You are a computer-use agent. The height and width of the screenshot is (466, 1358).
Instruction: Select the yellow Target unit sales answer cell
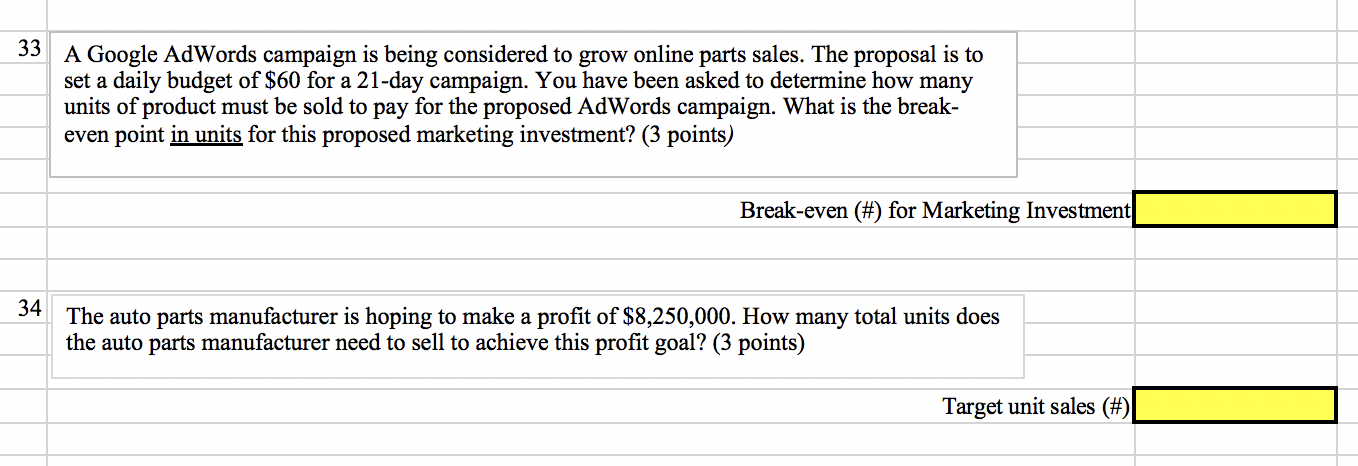pos(1235,406)
